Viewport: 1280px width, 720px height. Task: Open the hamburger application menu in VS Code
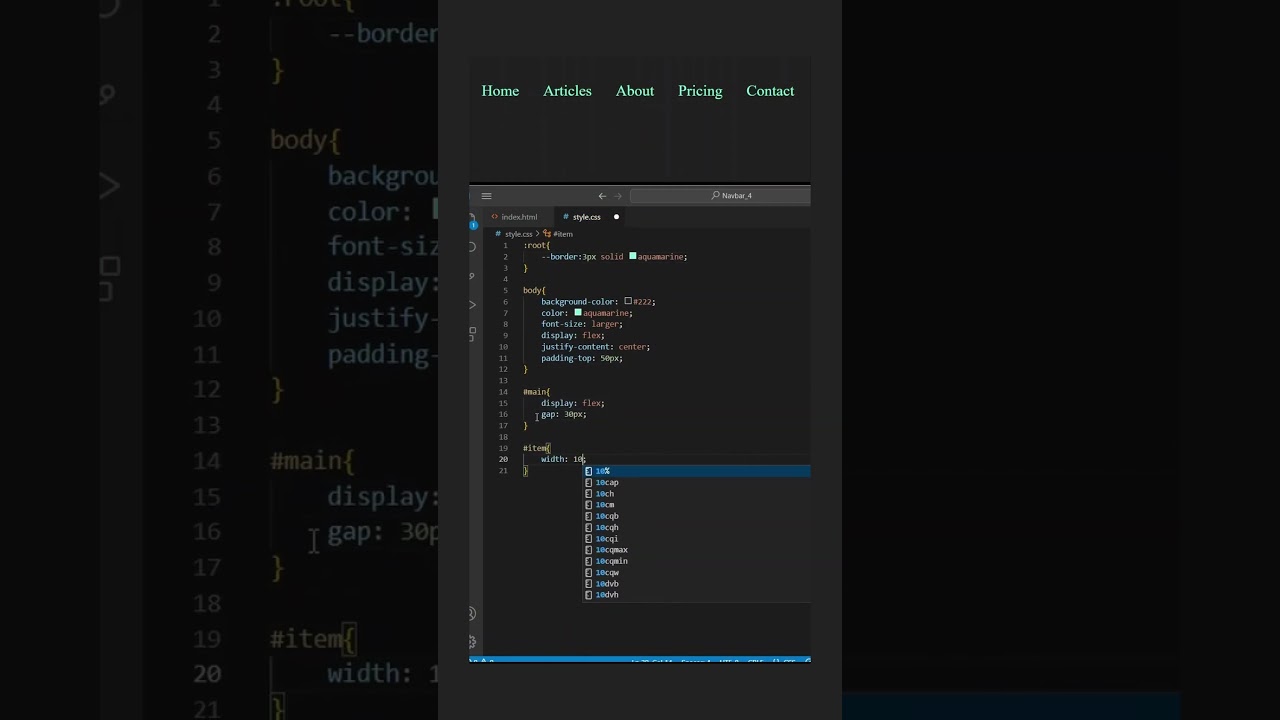486,196
